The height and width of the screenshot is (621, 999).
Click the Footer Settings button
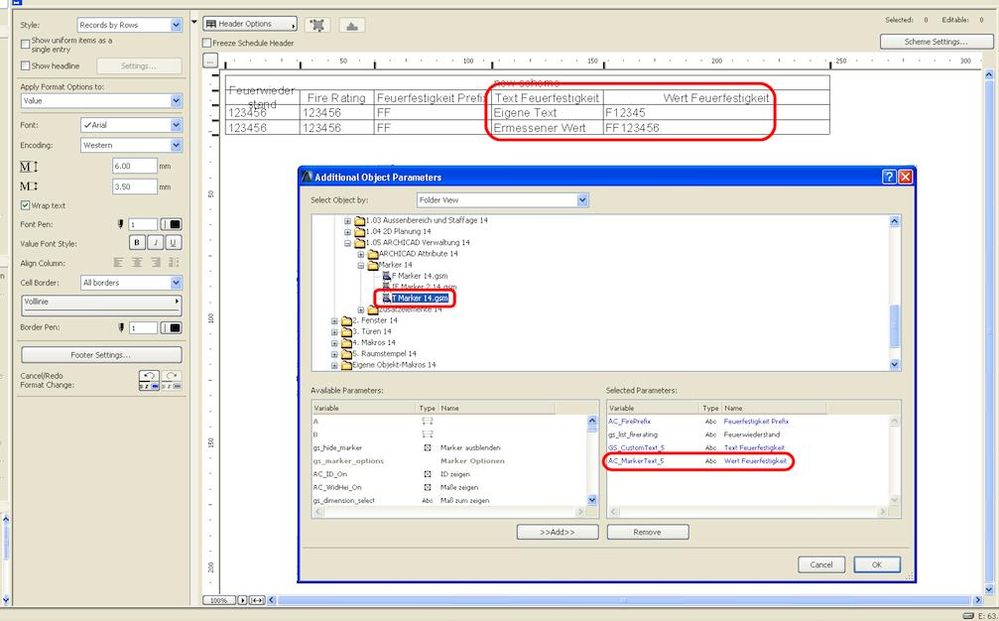click(x=101, y=355)
